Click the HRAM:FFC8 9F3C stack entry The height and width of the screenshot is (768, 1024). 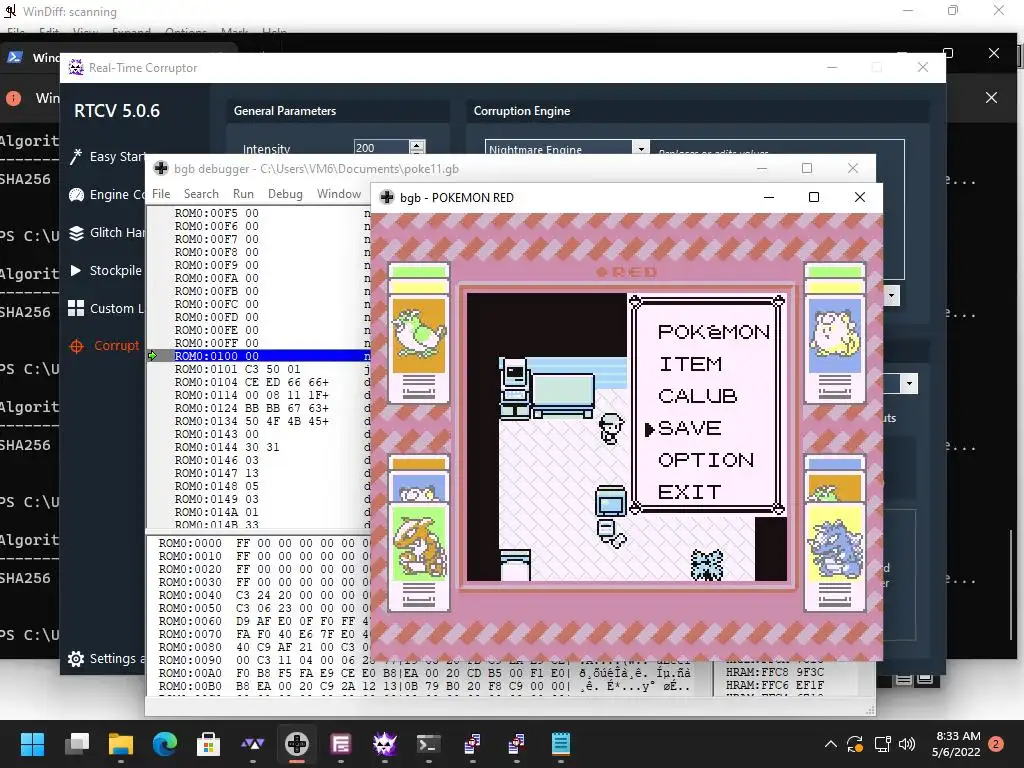coord(775,672)
